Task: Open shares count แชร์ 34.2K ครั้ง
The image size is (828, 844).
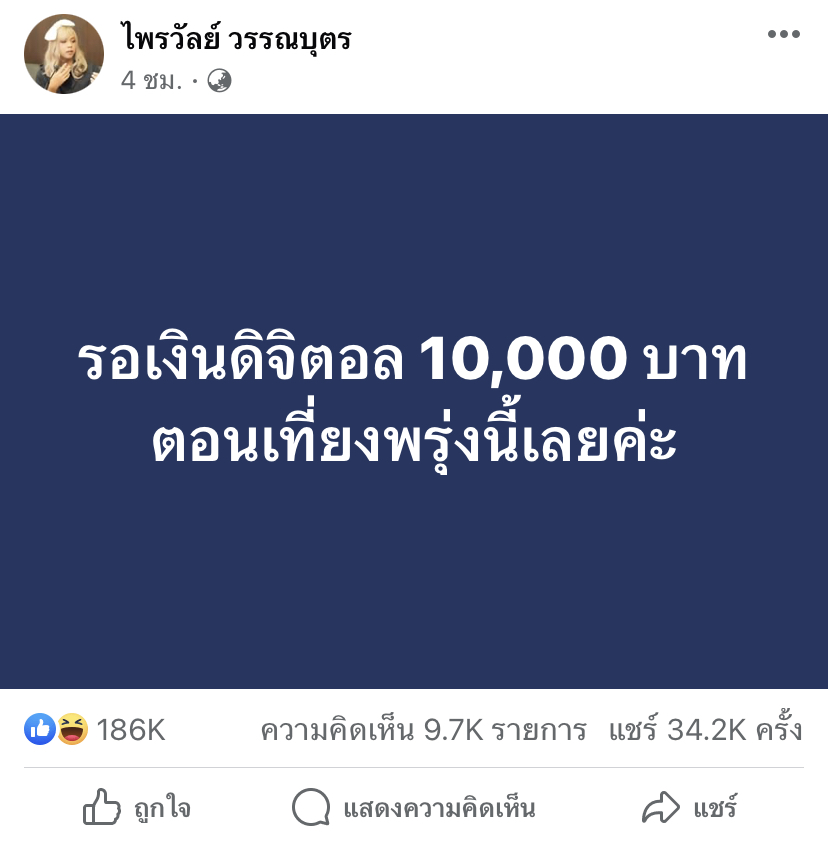Action: (706, 729)
